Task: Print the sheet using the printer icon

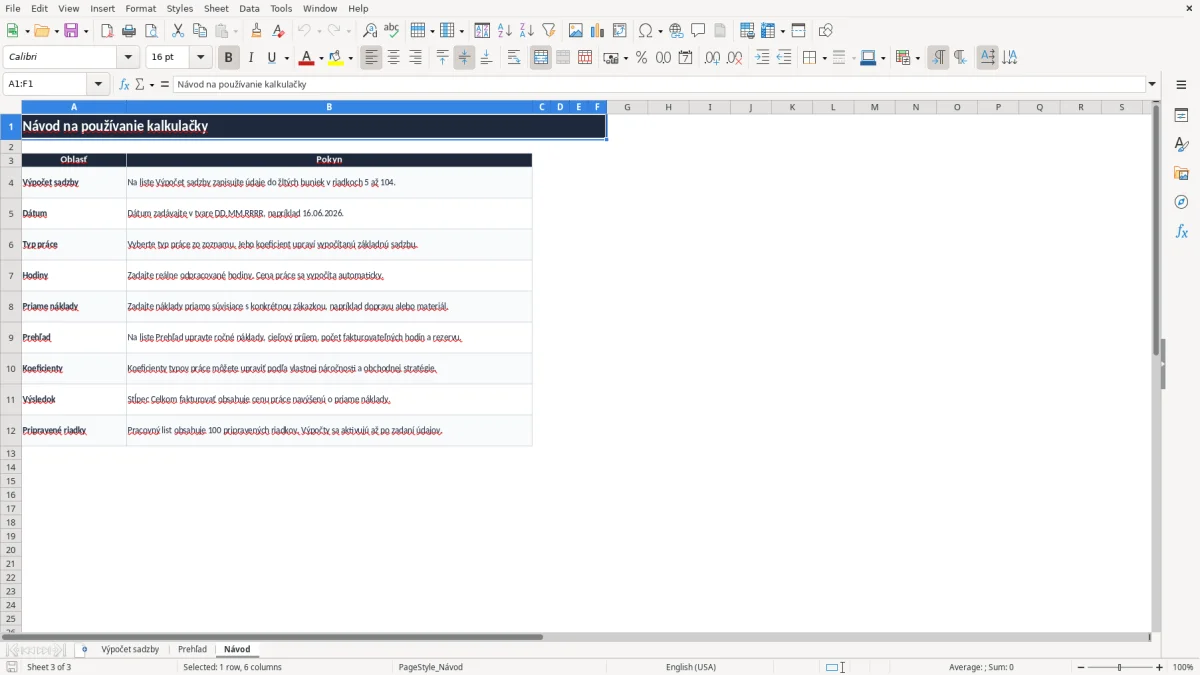Action: point(129,31)
